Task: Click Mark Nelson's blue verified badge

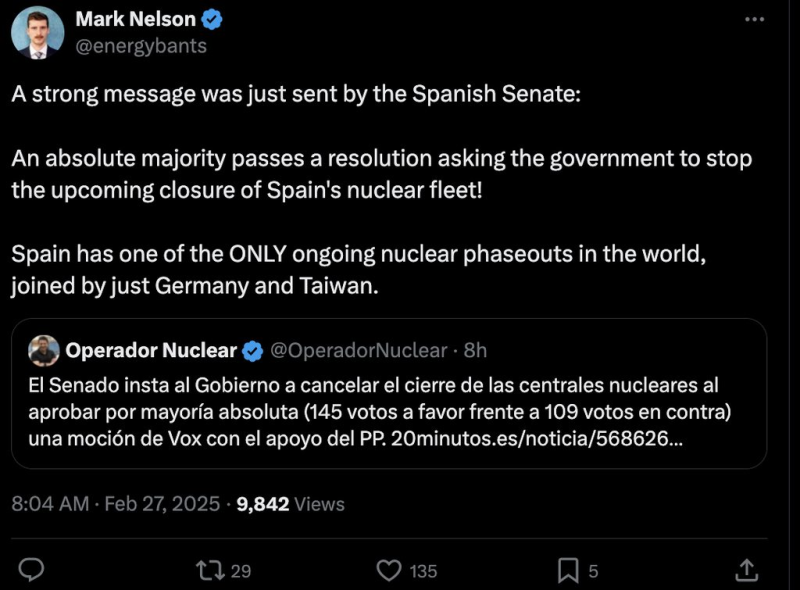Action: pos(212,19)
